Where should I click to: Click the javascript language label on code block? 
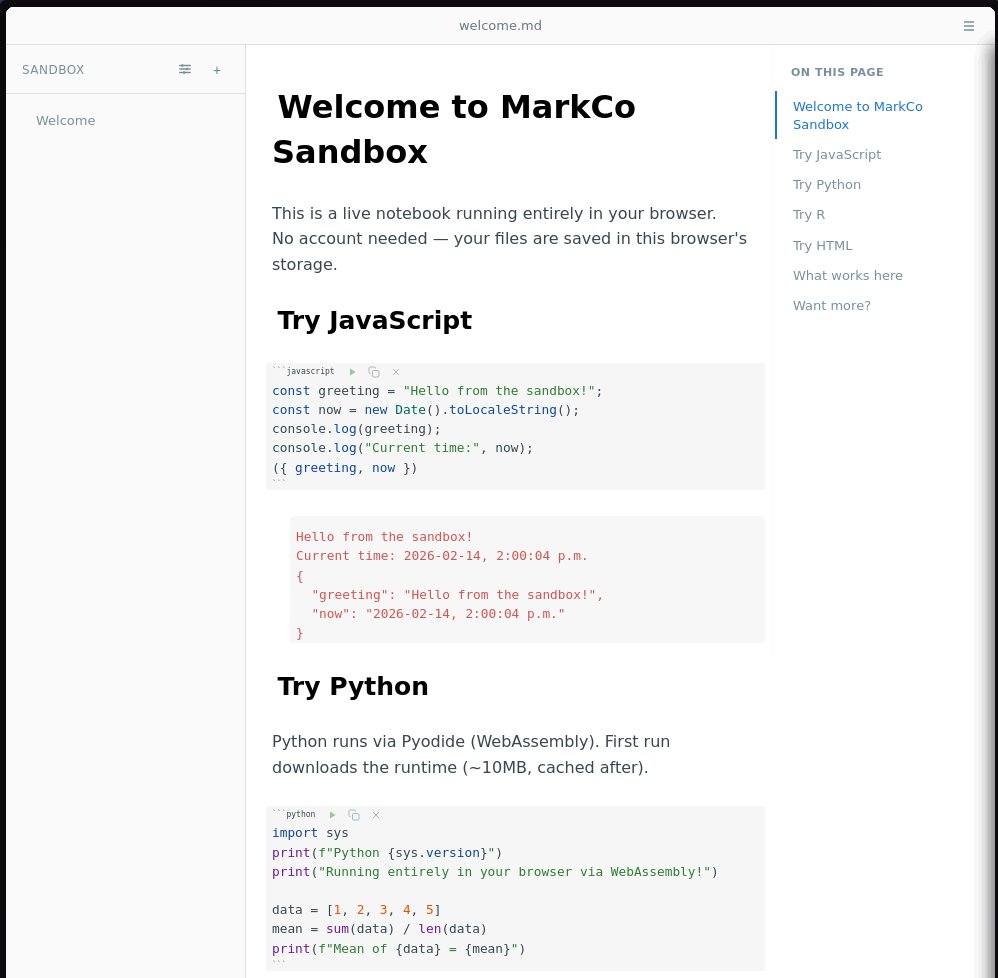[310, 371]
